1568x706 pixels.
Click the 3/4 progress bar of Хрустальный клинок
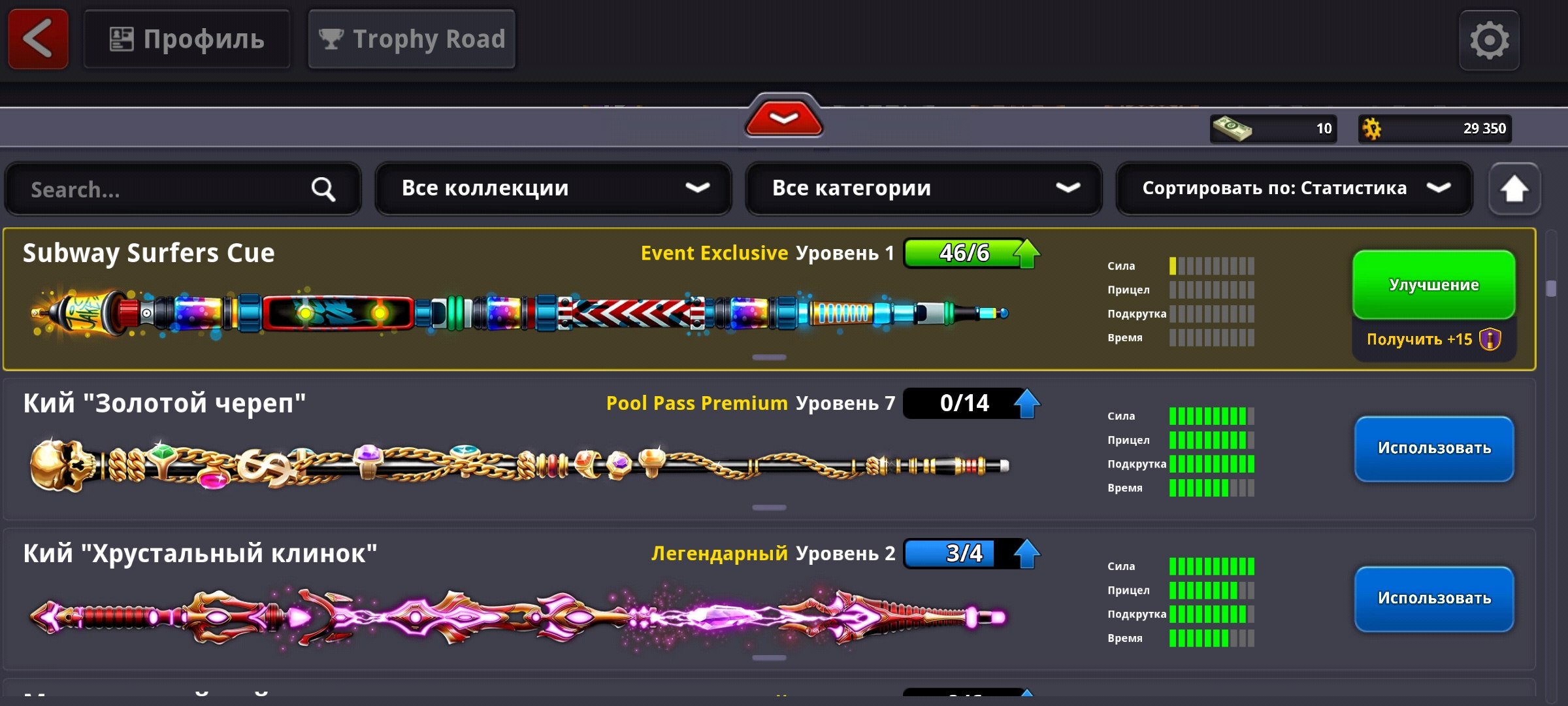tap(959, 554)
